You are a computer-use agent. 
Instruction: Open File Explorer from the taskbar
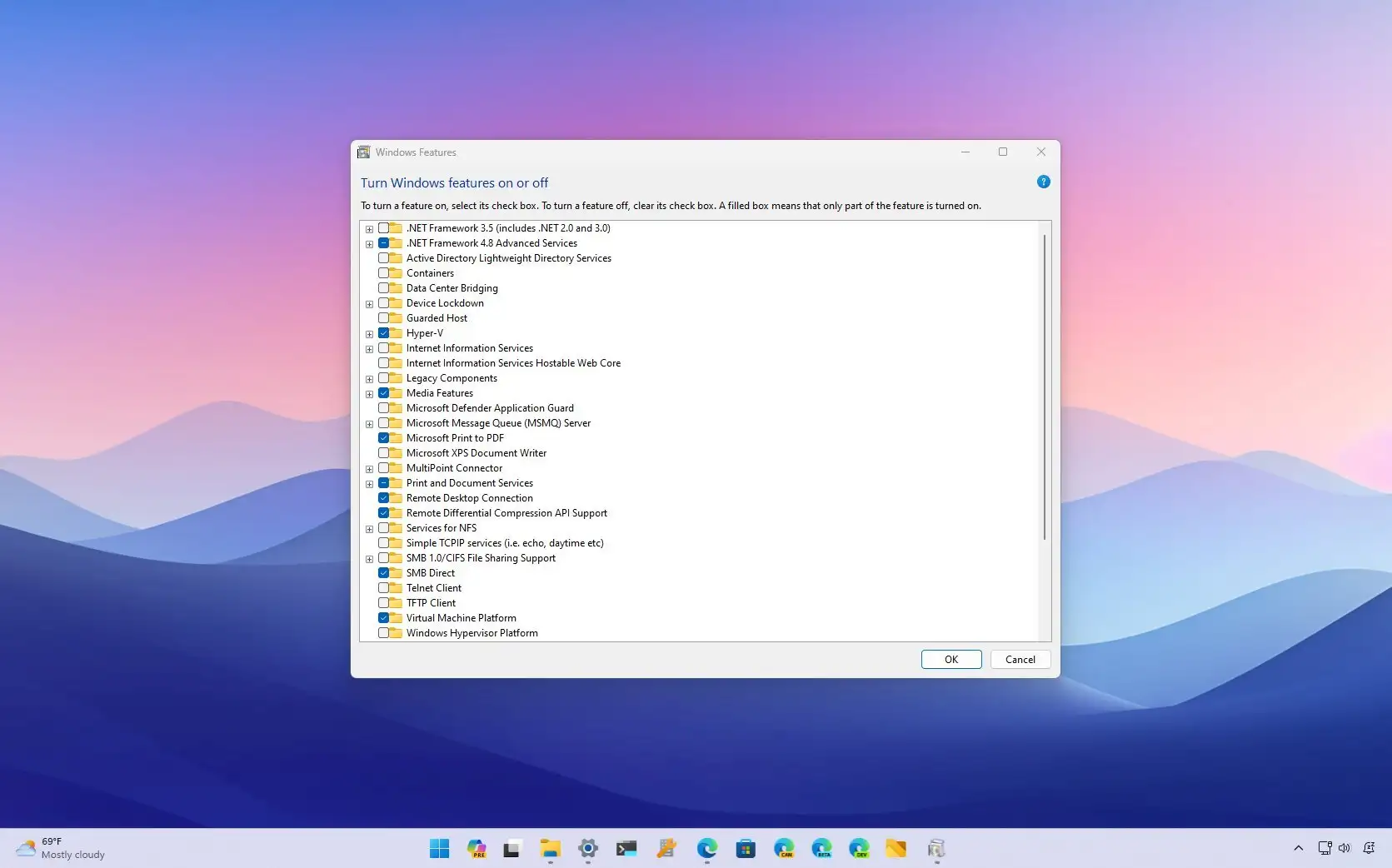pos(550,849)
